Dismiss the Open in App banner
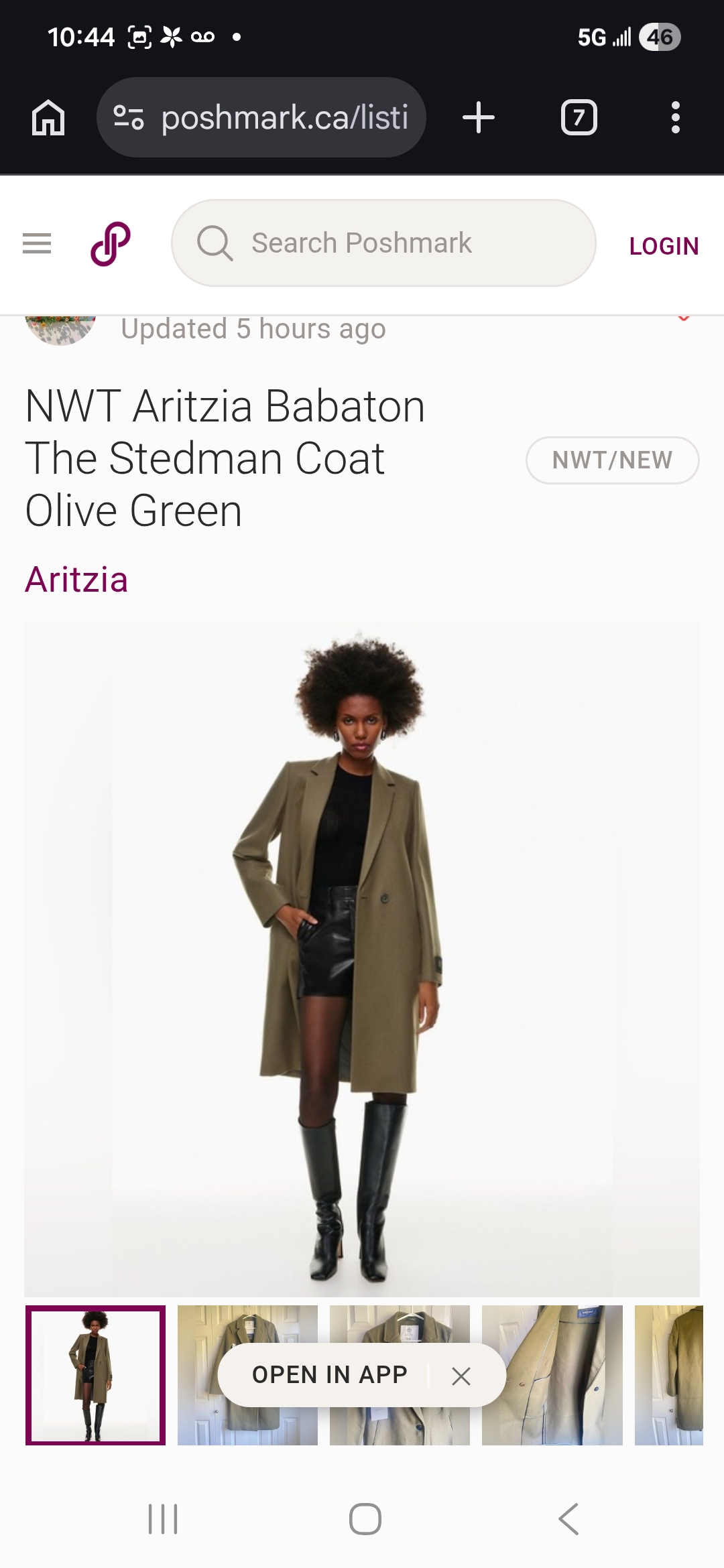 point(461,1376)
